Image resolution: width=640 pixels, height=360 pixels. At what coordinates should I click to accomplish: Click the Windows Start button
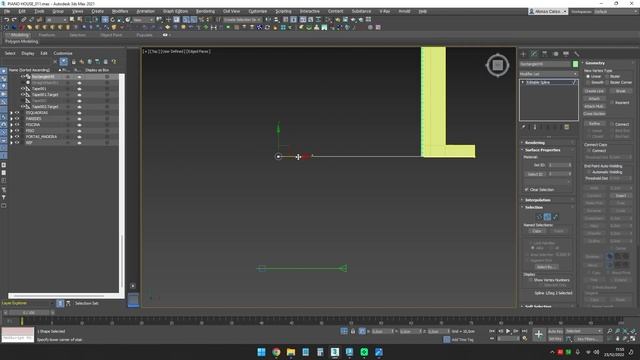click(262, 352)
